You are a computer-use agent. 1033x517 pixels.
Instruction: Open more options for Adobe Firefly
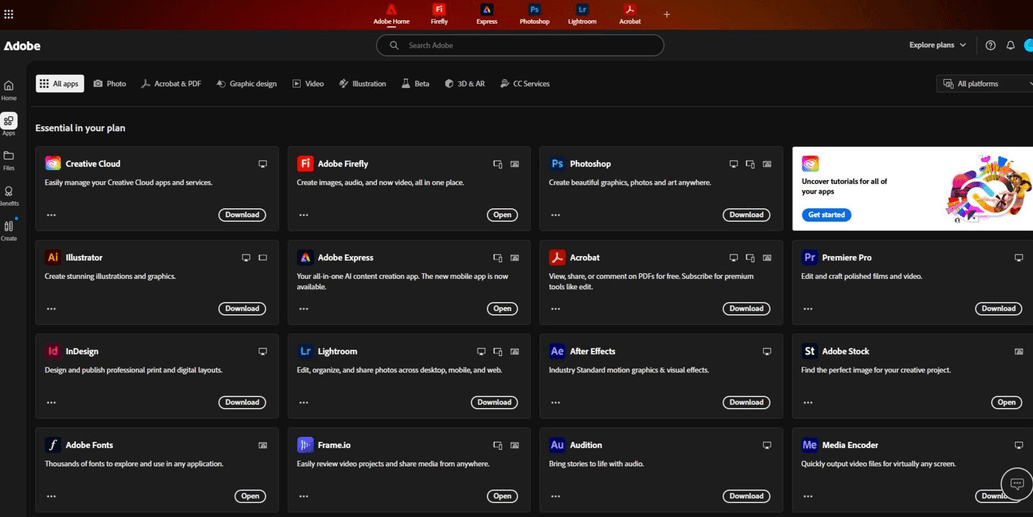tap(304, 215)
